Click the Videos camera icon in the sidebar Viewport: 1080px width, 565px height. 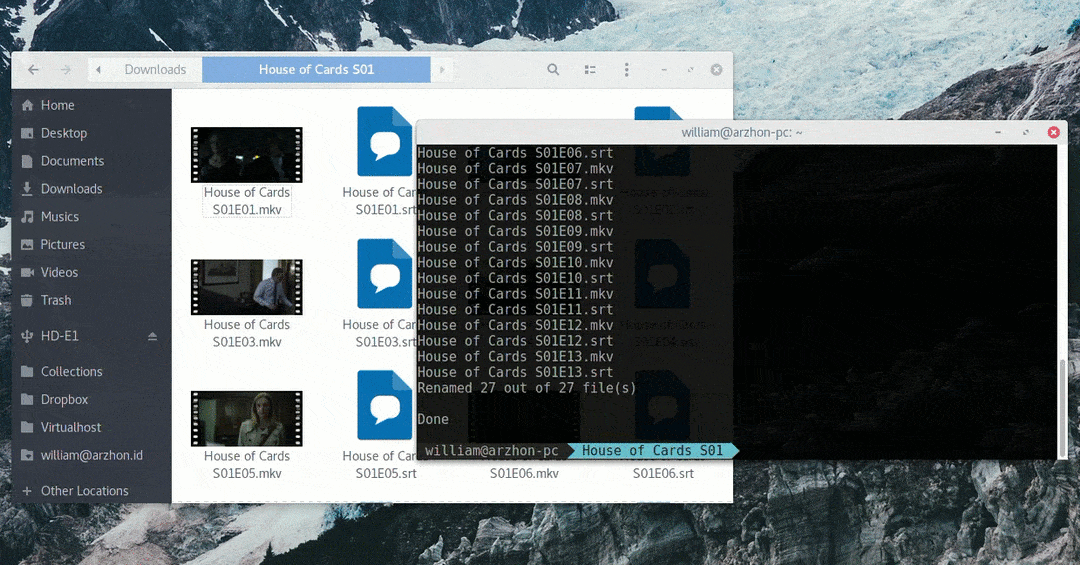(27, 272)
